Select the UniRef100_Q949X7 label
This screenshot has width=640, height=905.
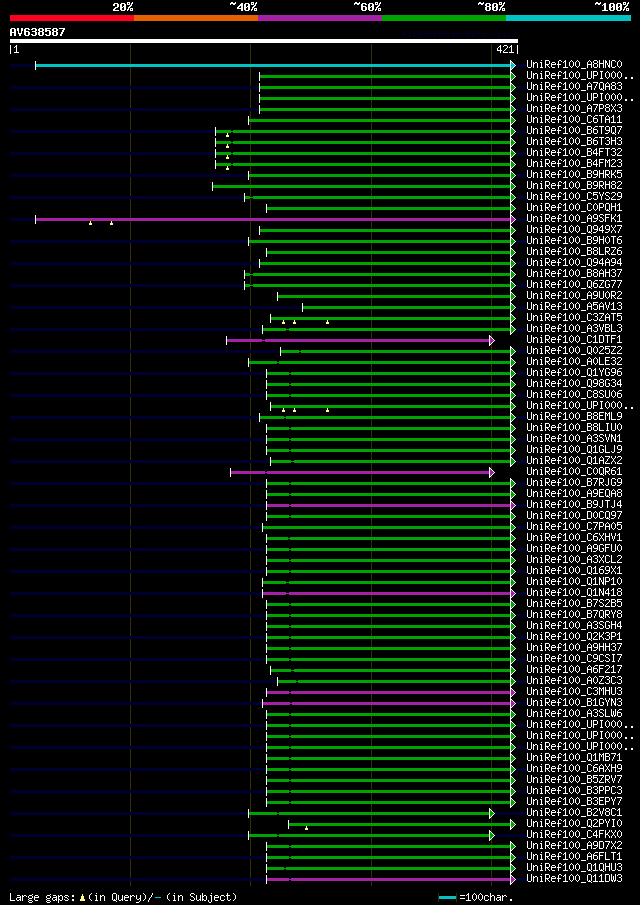tap(574, 230)
